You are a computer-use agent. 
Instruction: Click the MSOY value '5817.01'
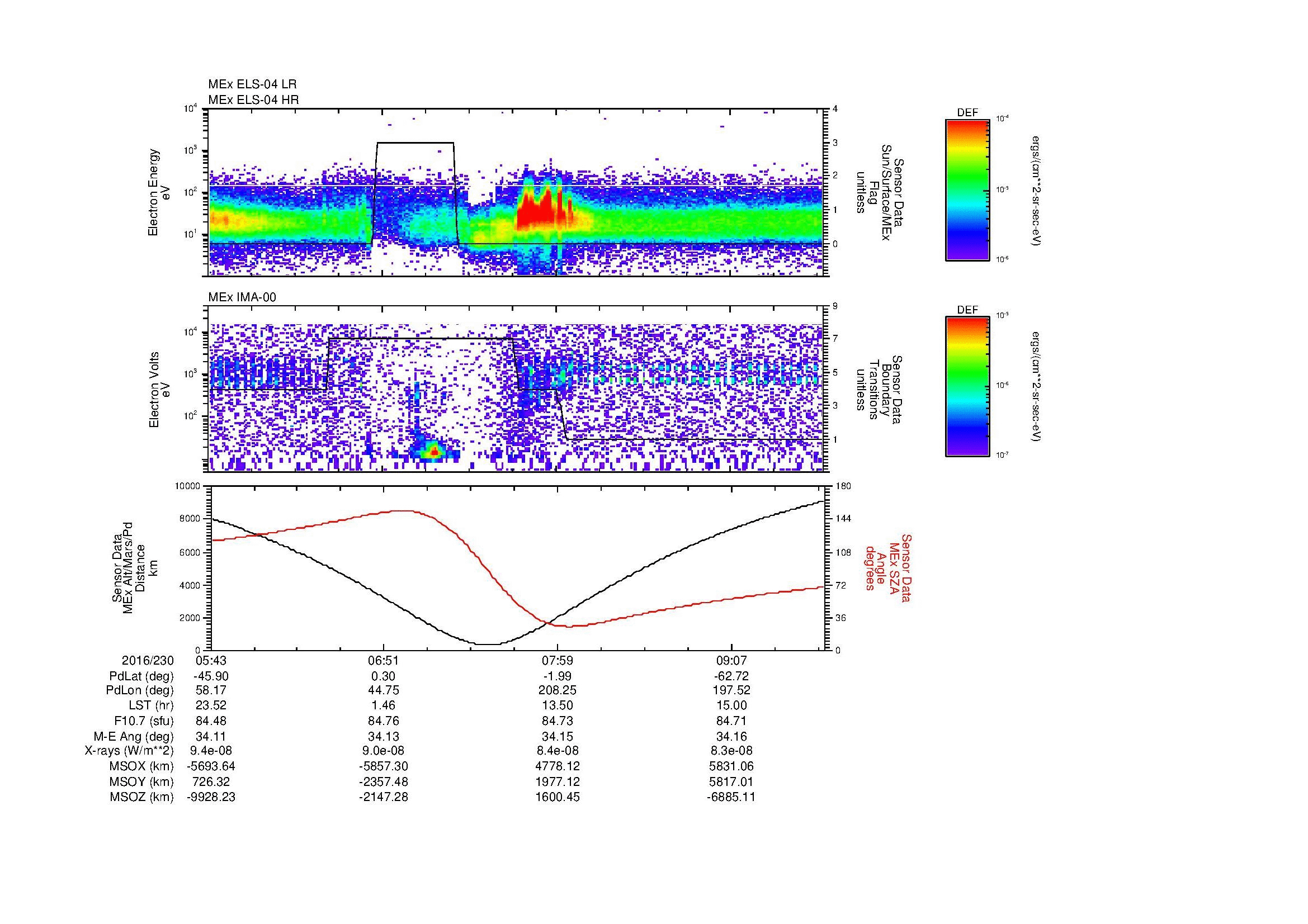tap(731, 781)
